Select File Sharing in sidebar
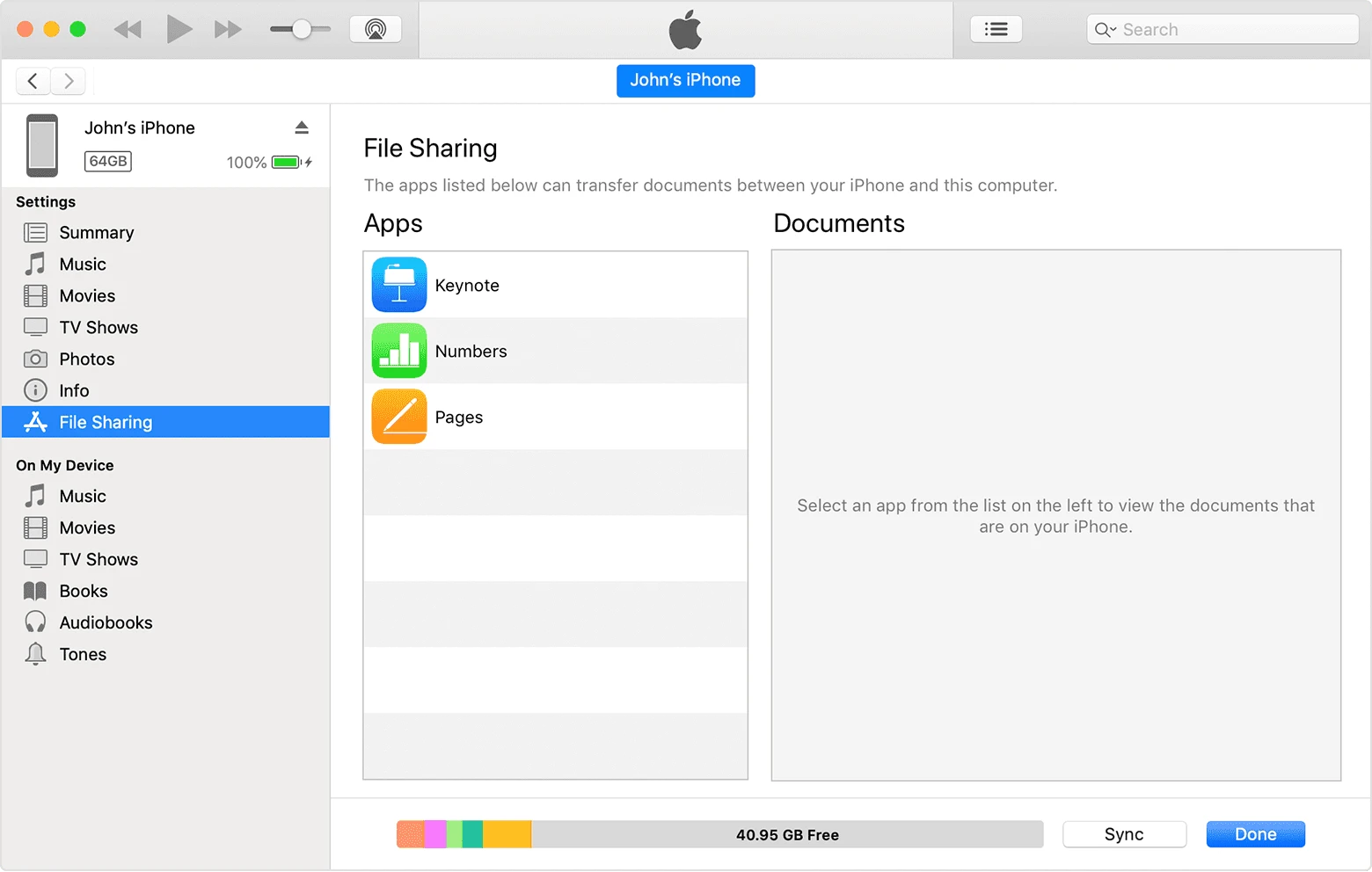This screenshot has height=872, width=1372. [x=165, y=422]
